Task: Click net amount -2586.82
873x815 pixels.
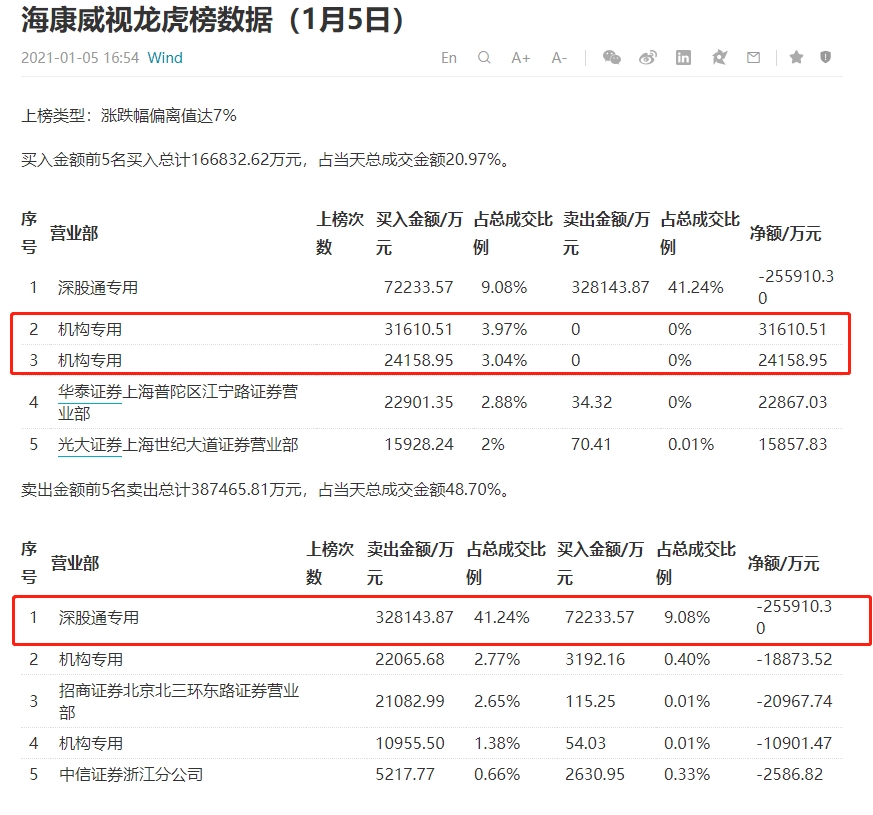Action: (789, 775)
